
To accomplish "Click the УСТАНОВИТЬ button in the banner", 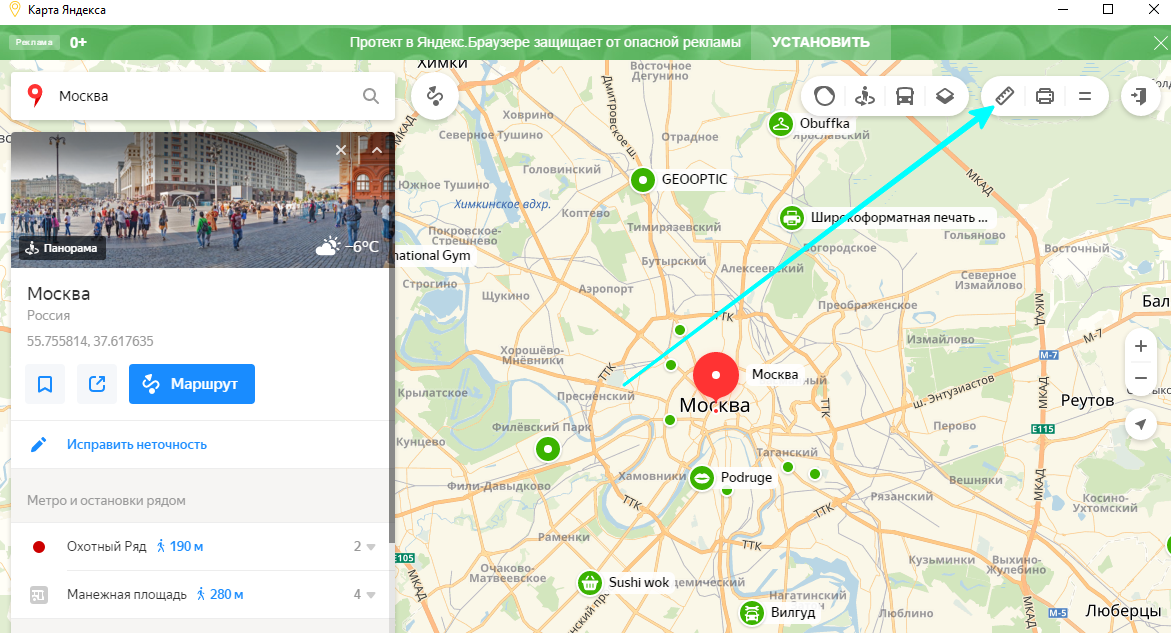I will point(821,43).
